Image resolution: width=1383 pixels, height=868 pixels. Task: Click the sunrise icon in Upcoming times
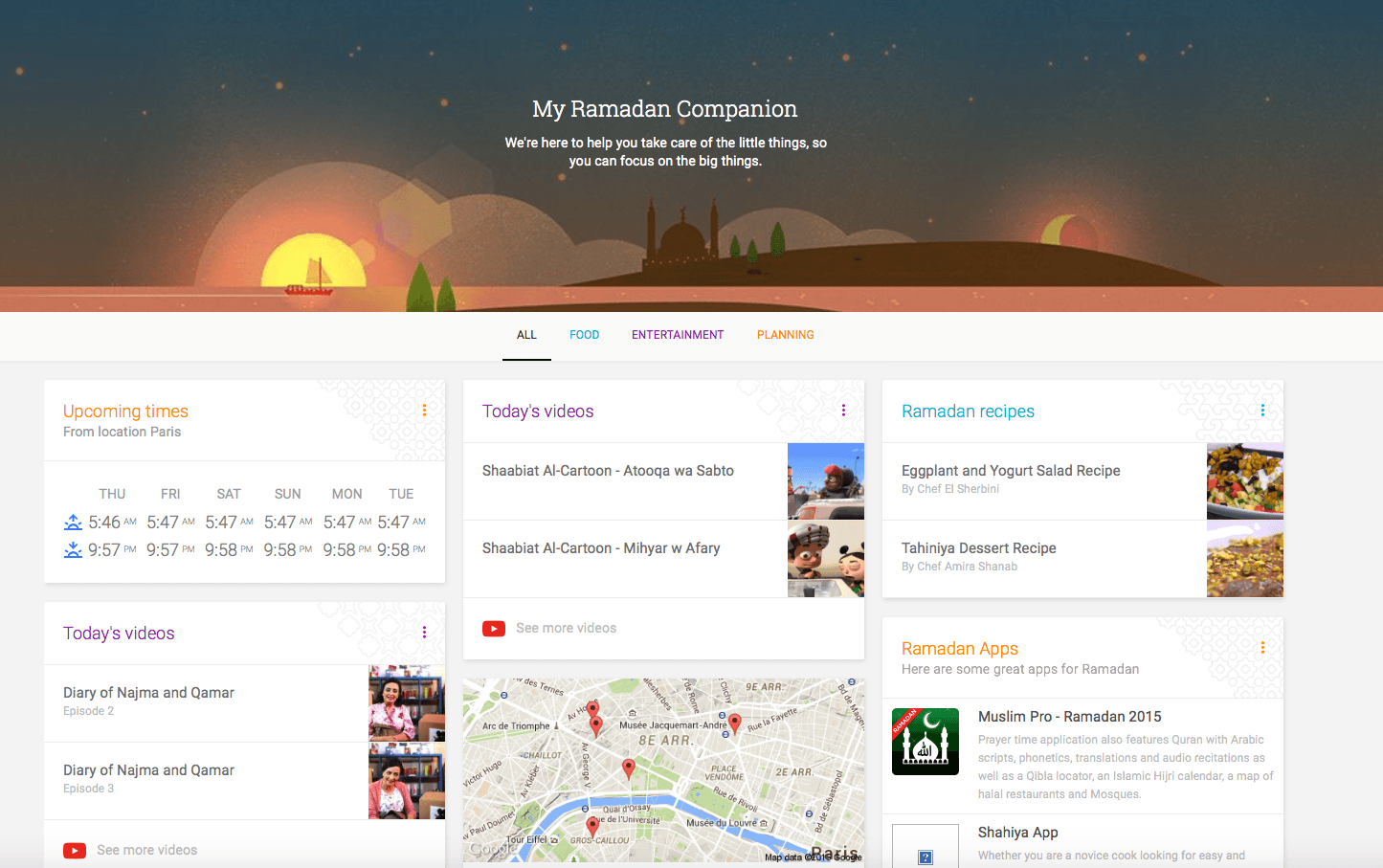tap(73, 523)
